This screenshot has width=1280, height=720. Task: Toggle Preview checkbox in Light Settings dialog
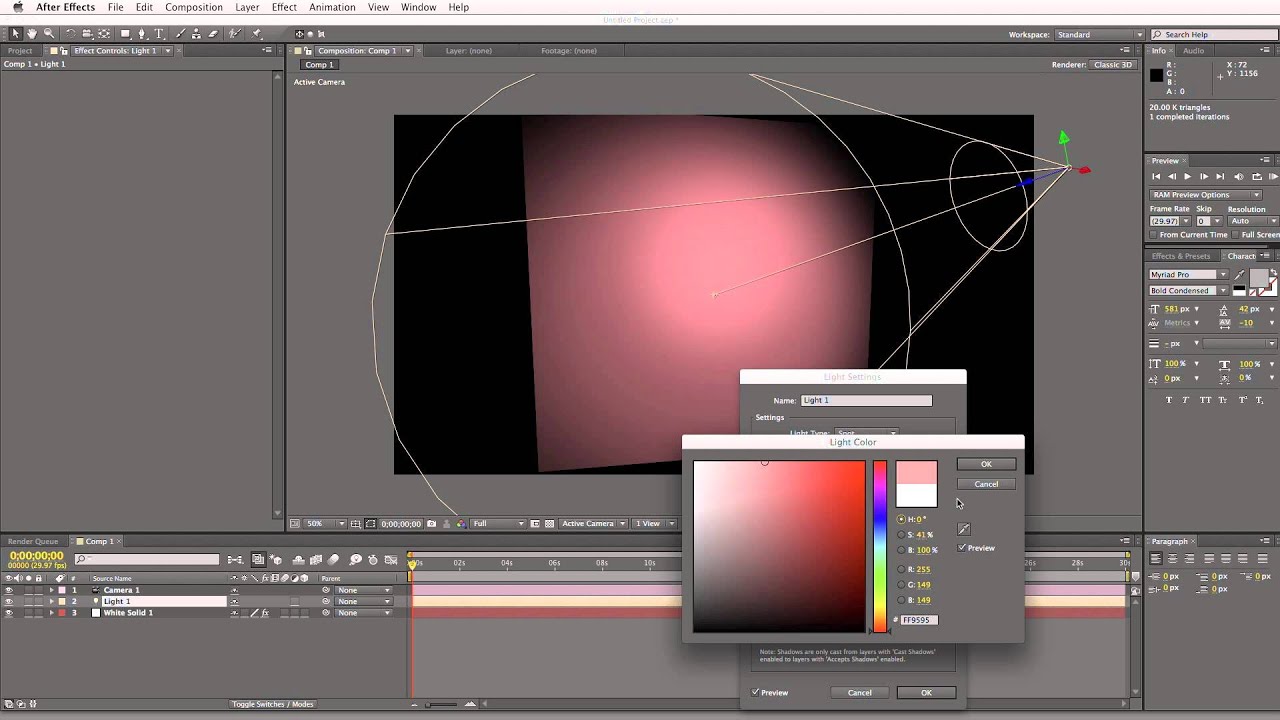(756, 692)
